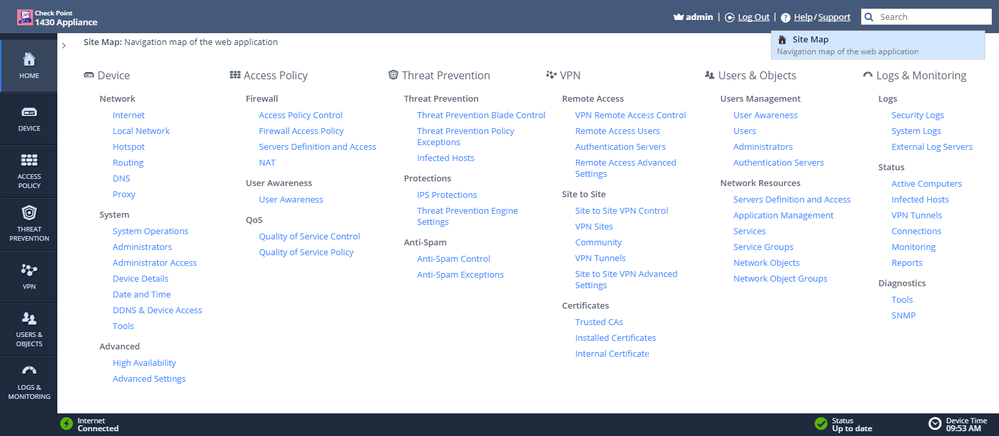Click inside the Search field

926,17
